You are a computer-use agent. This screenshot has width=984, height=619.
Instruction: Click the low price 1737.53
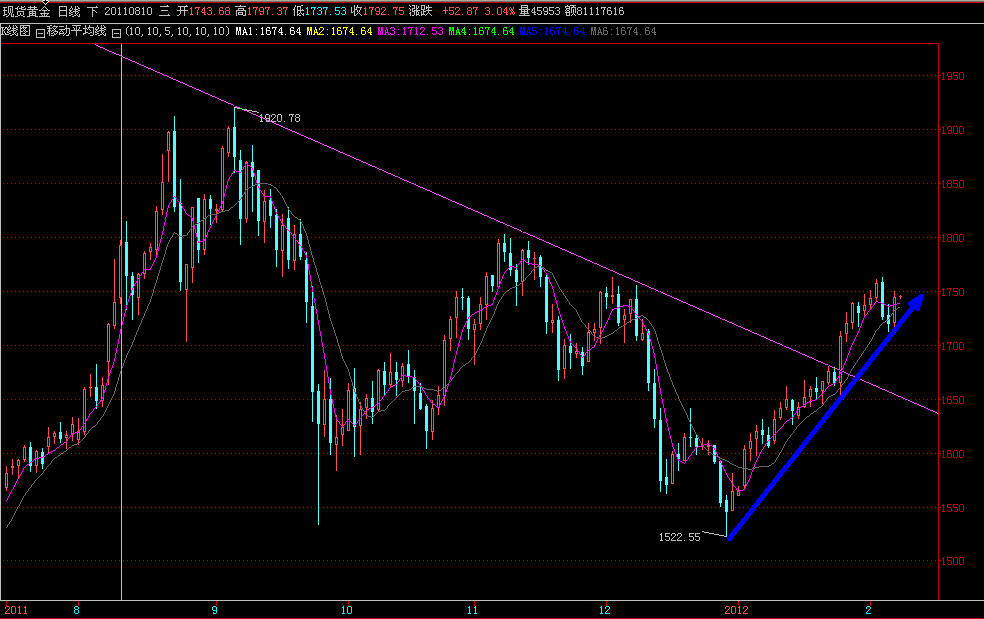click(x=325, y=11)
